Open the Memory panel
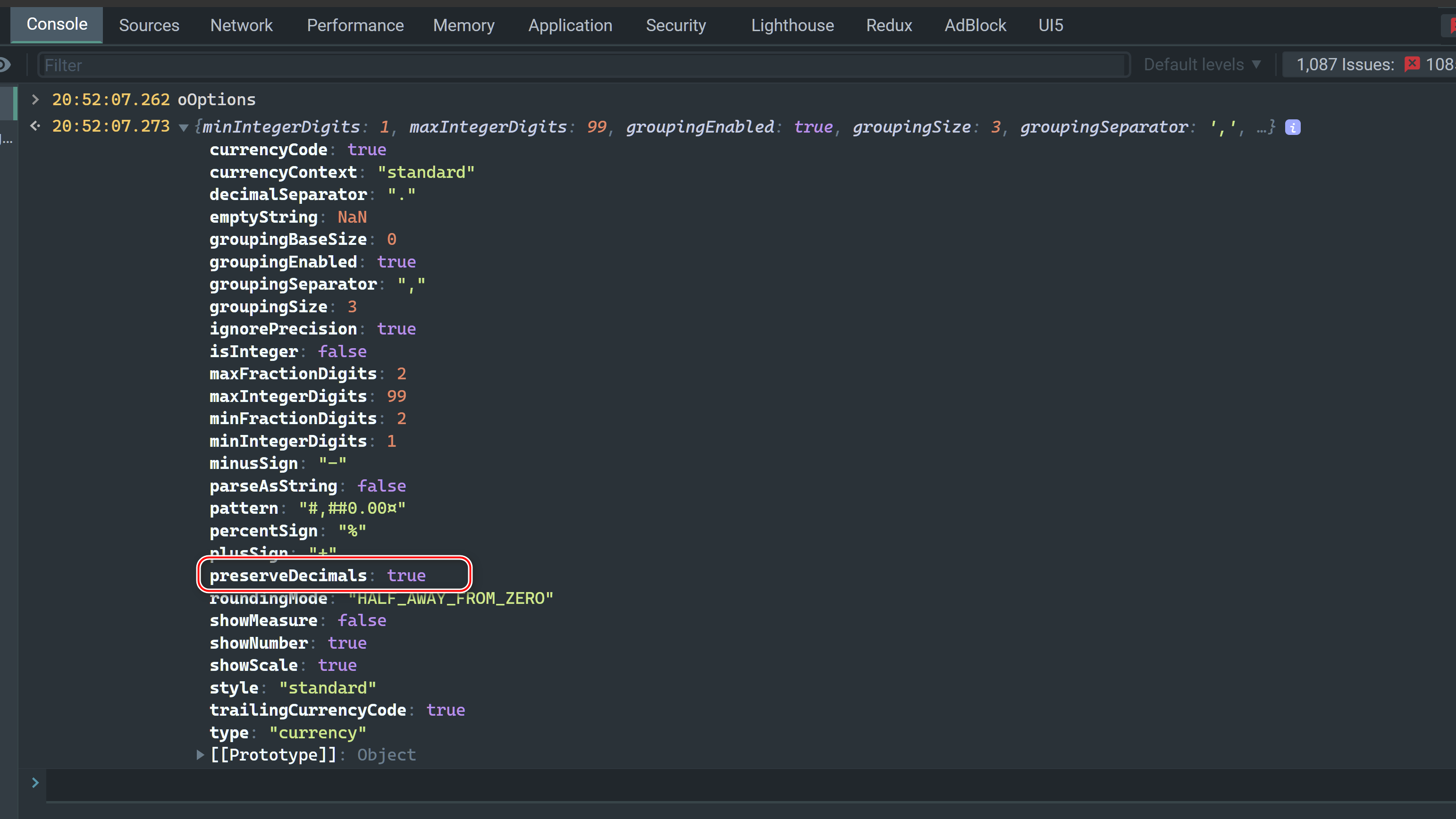The width and height of the screenshot is (1456, 819). click(x=463, y=24)
